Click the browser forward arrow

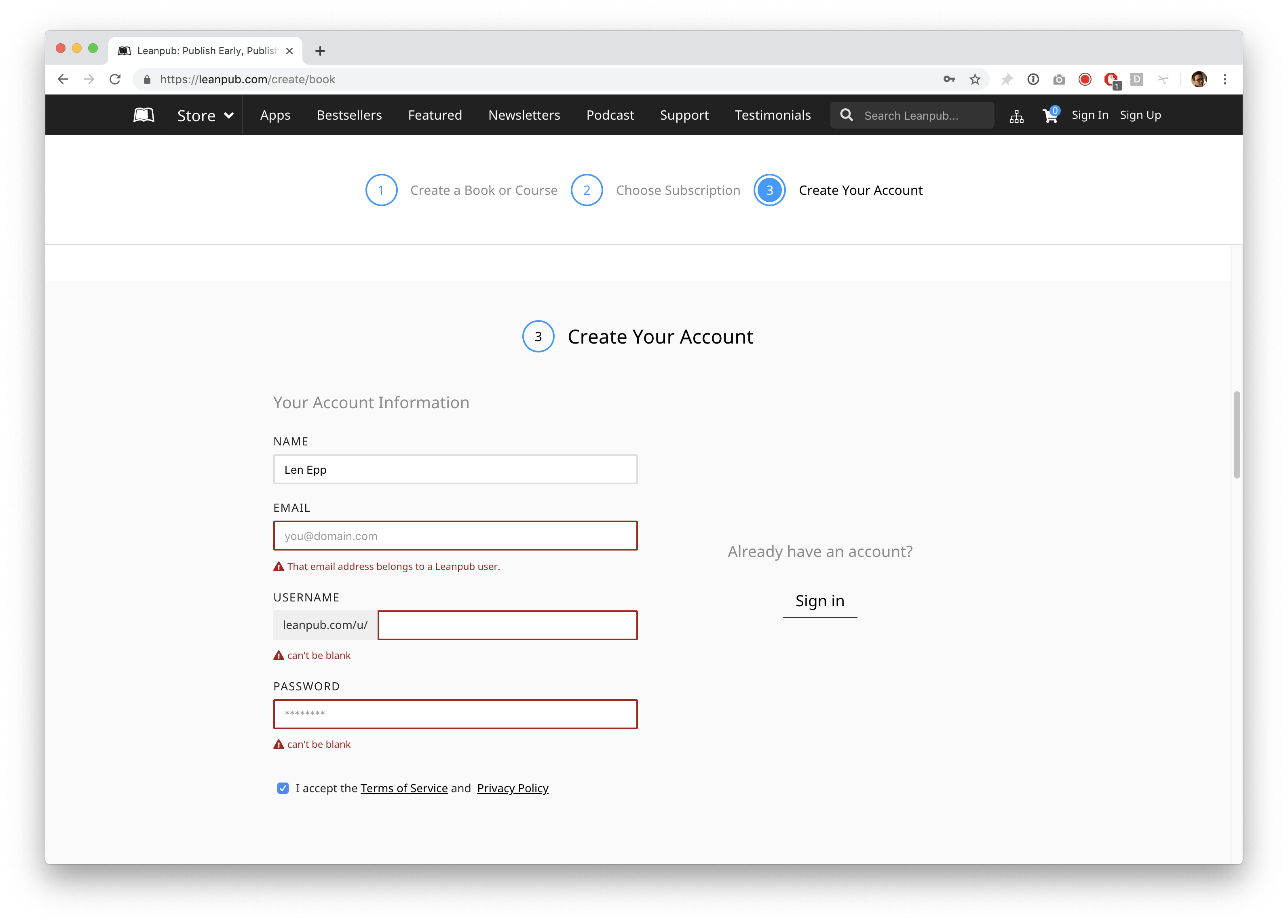pos(89,79)
